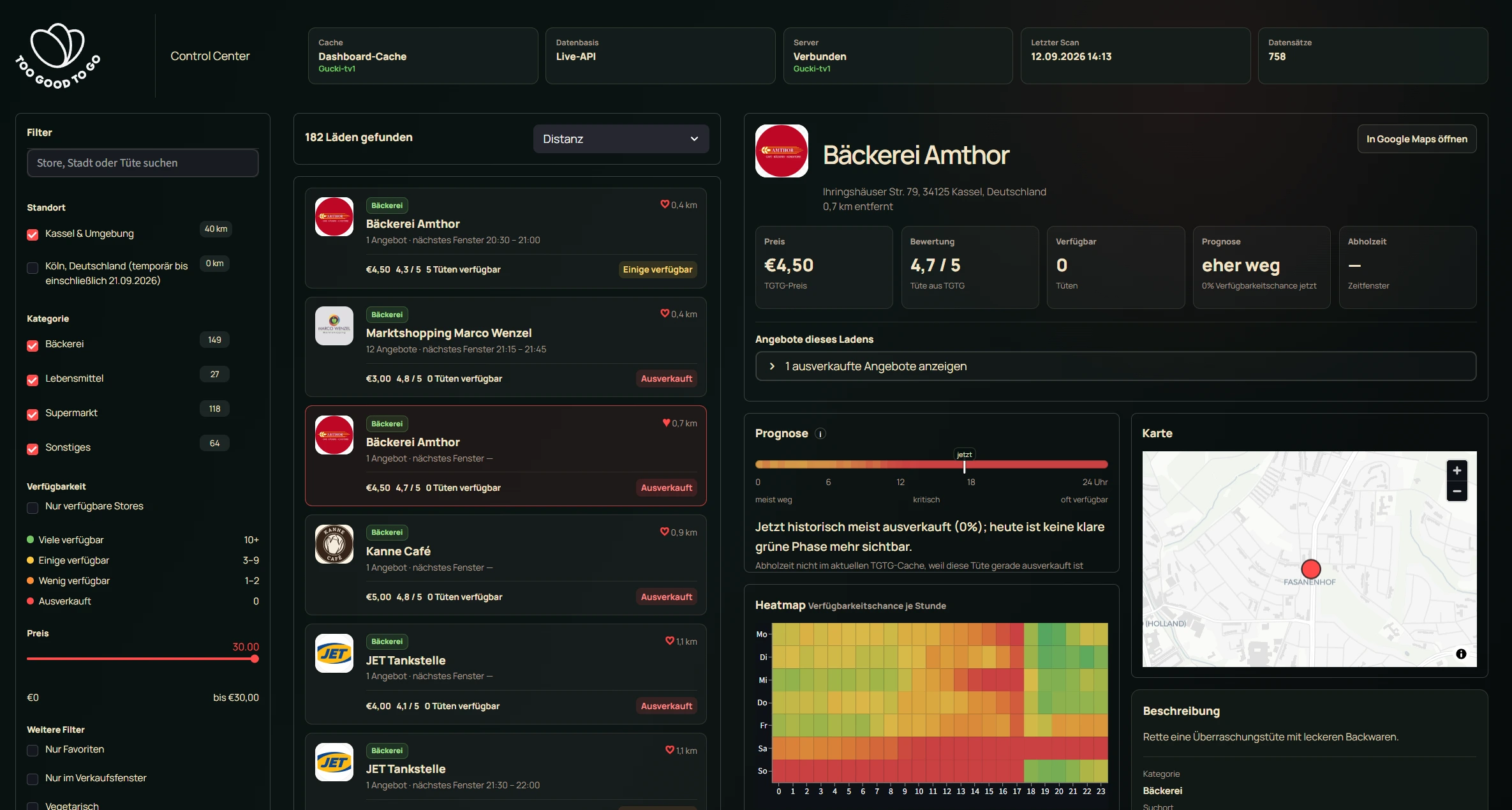The height and width of the screenshot is (810, 1512).
Task: Uncheck the Lebensmittel category
Action: pos(33,380)
